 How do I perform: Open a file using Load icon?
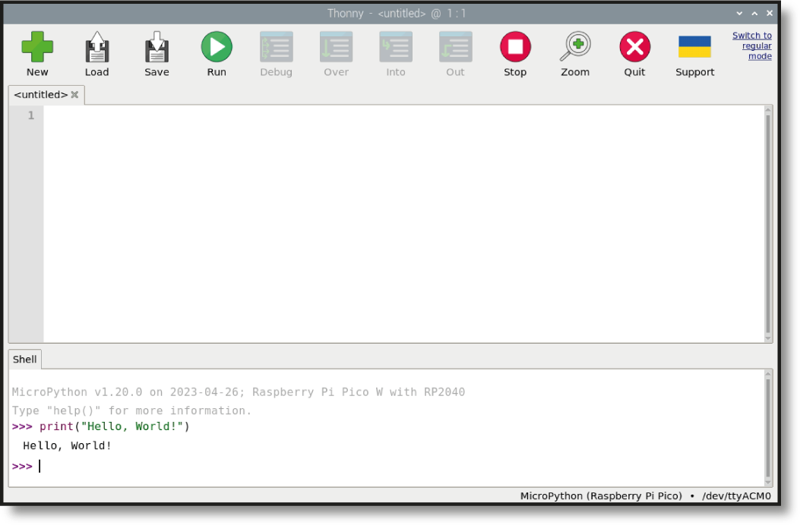[96, 47]
